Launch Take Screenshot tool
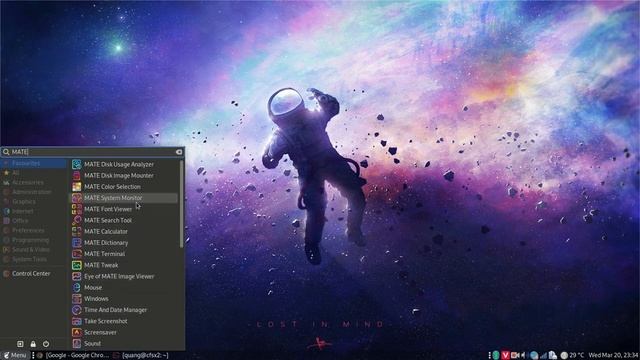 point(124,321)
